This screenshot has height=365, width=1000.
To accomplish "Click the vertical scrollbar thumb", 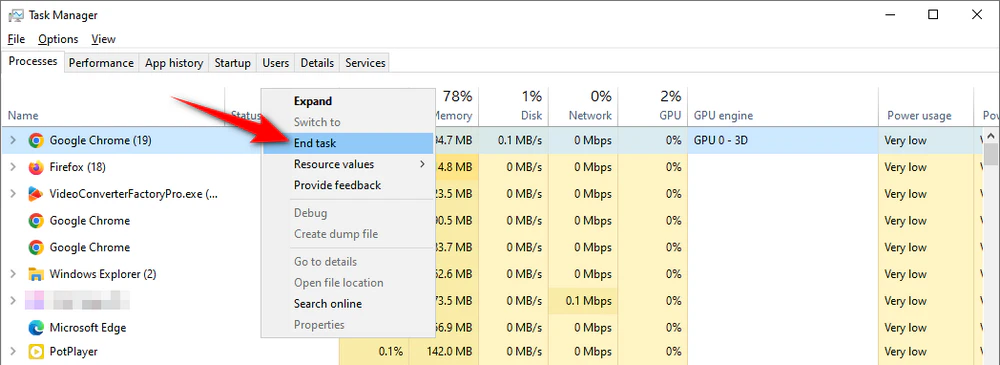I will click(990, 155).
